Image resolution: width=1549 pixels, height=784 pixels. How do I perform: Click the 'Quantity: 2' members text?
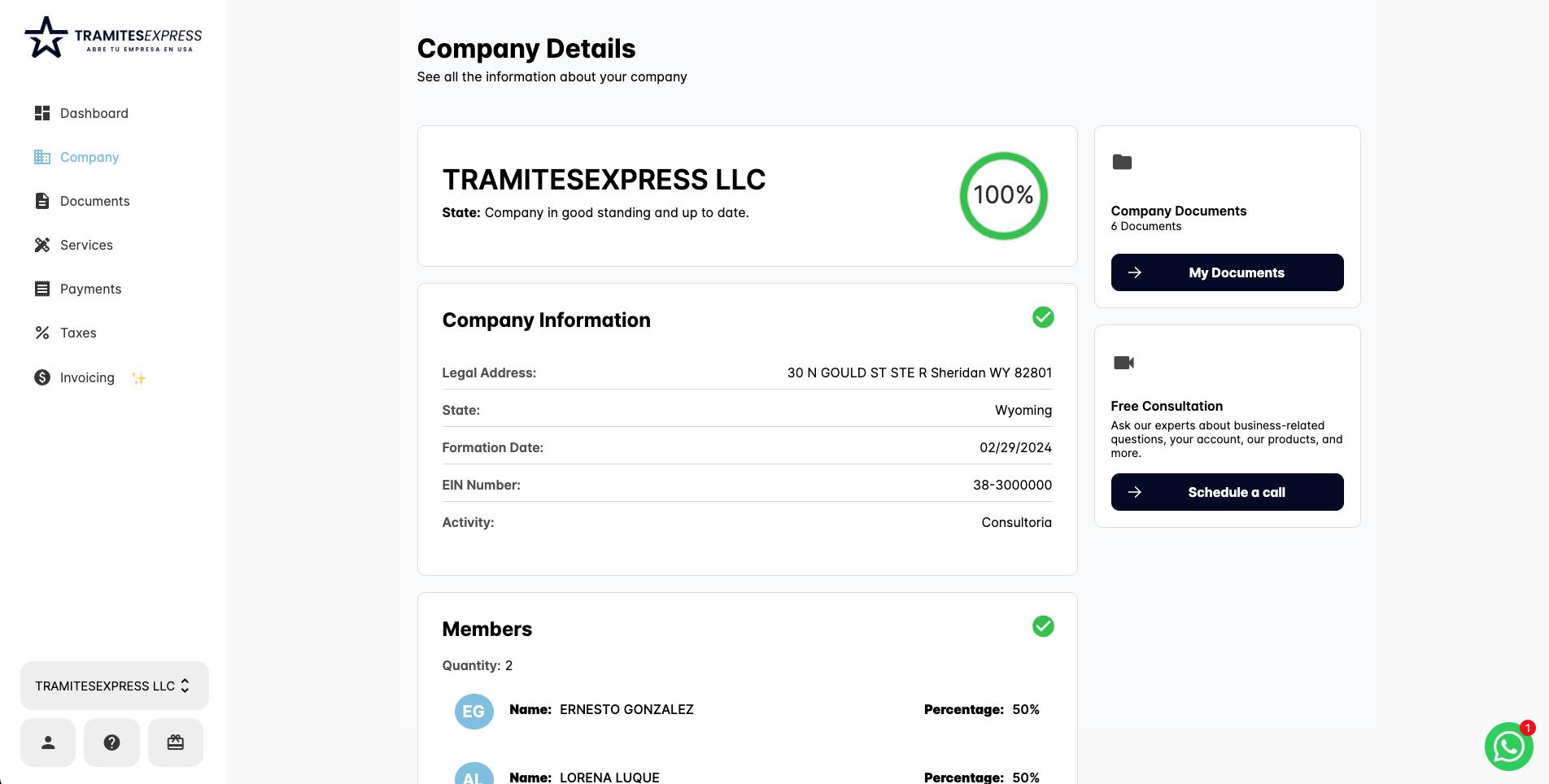(x=478, y=665)
